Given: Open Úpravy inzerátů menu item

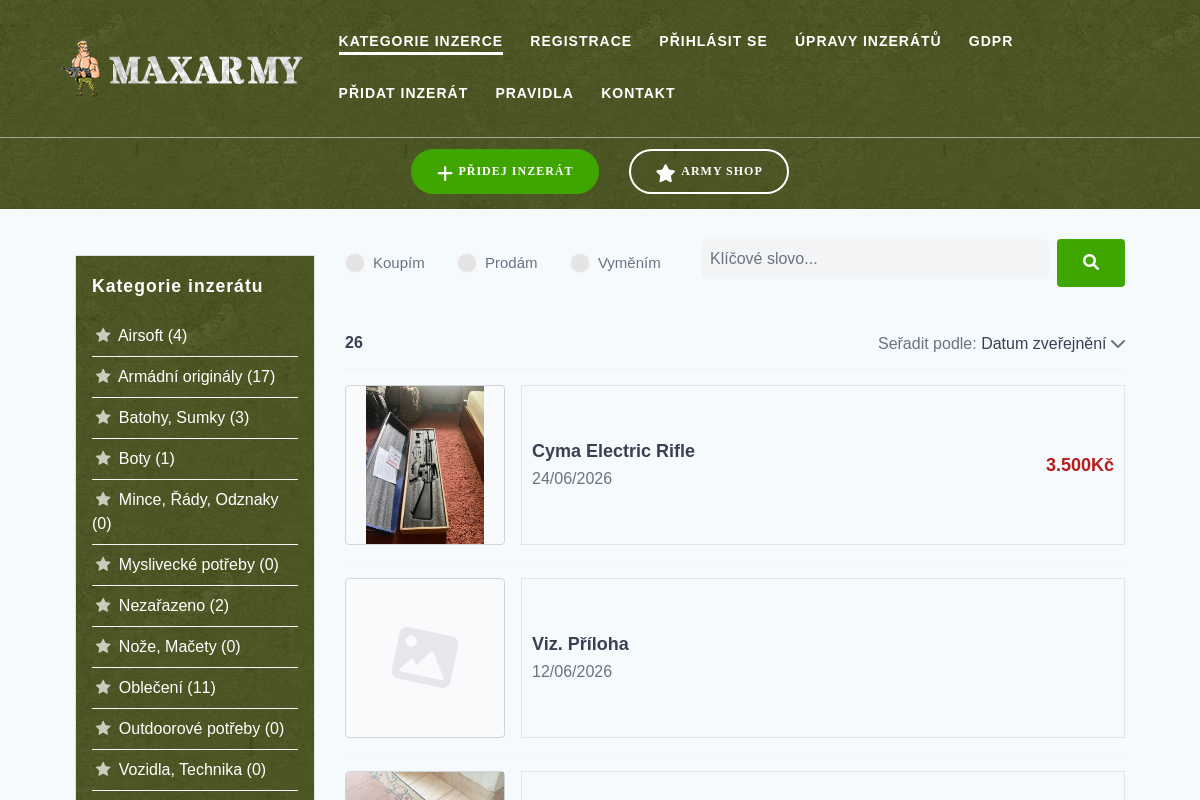Looking at the screenshot, I should coord(868,41).
